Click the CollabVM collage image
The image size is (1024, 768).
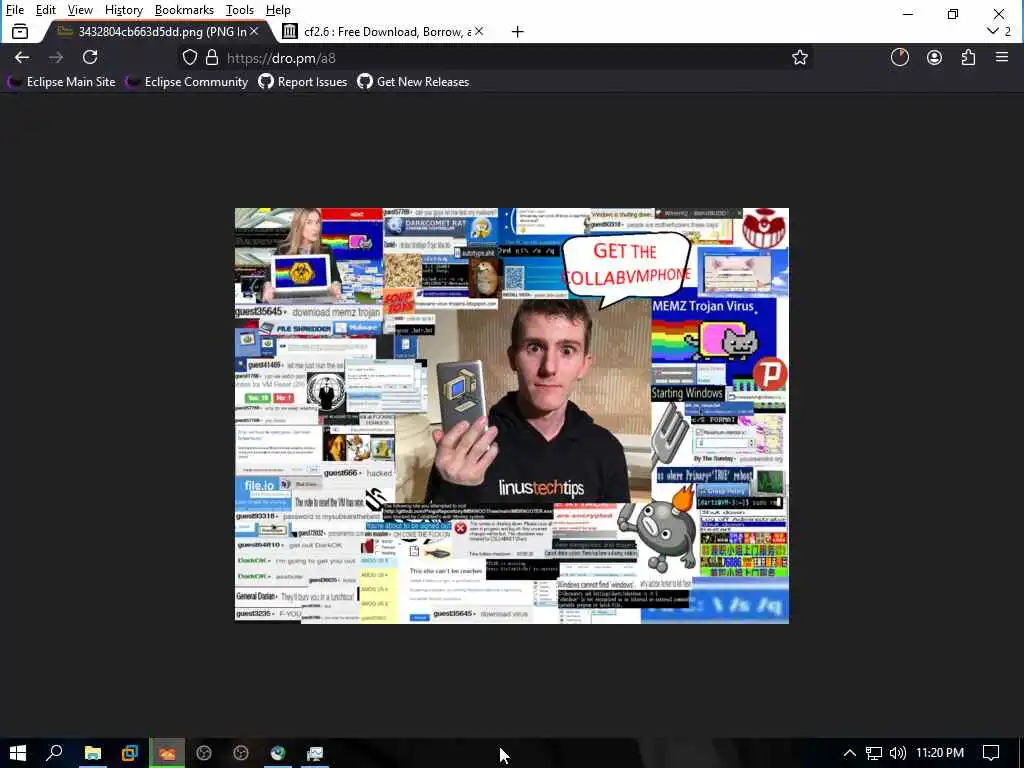coord(512,416)
